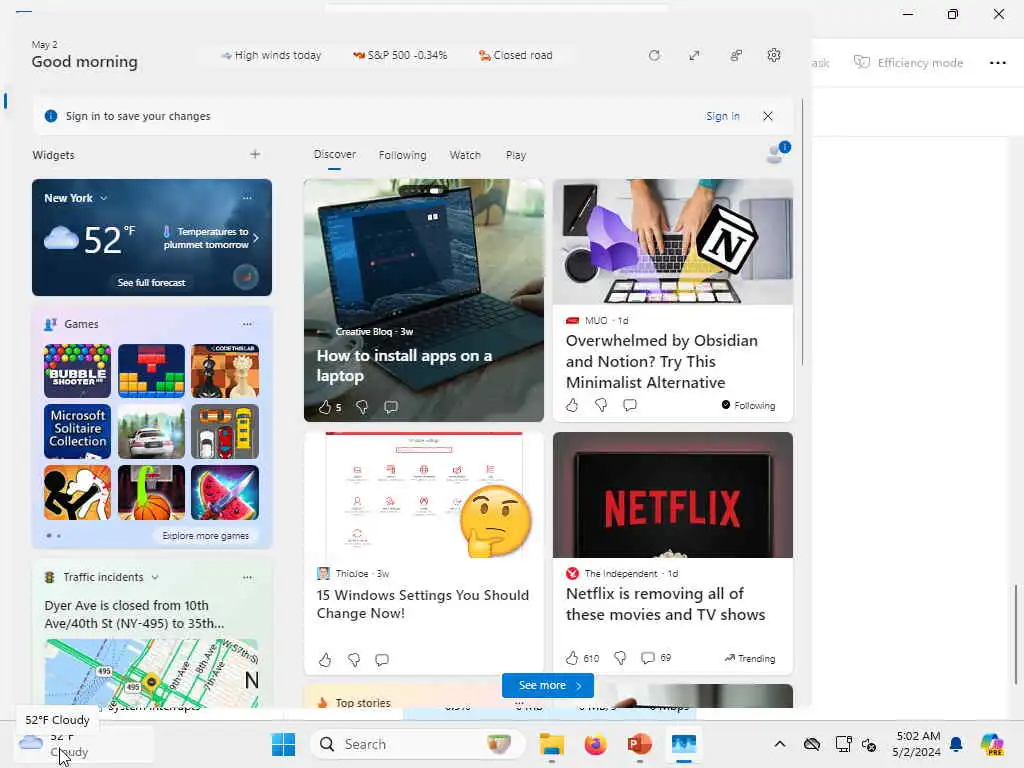
Task: Expand the New York location dropdown
Action: pos(104,198)
